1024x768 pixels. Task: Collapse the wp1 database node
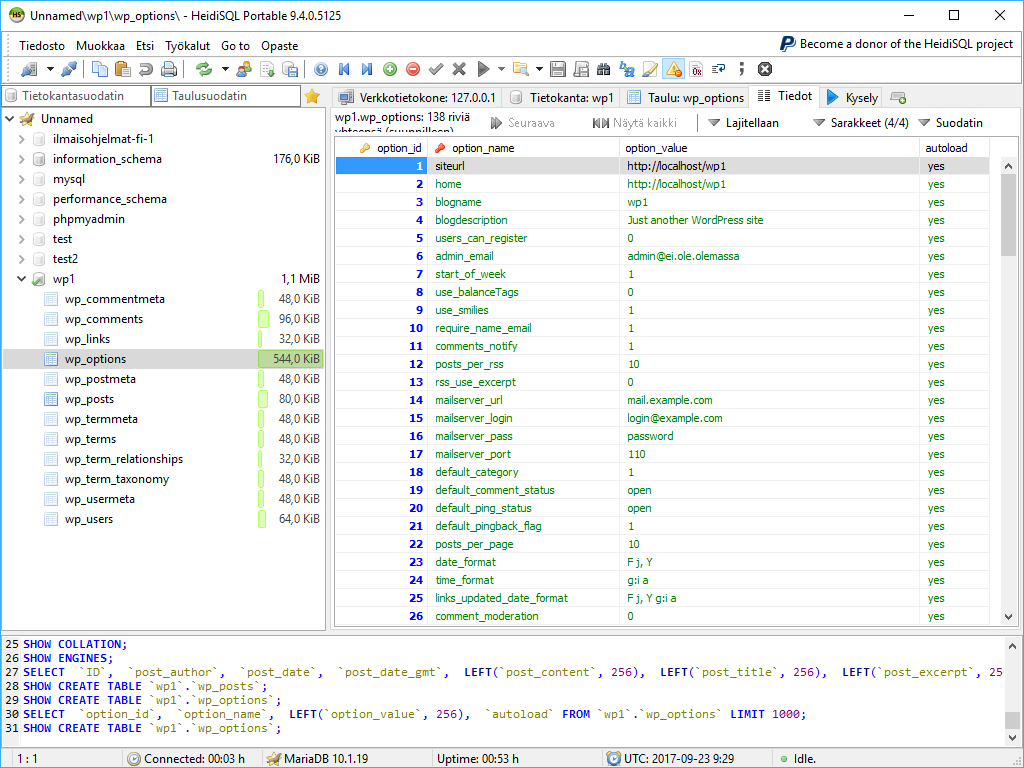(x=22, y=279)
